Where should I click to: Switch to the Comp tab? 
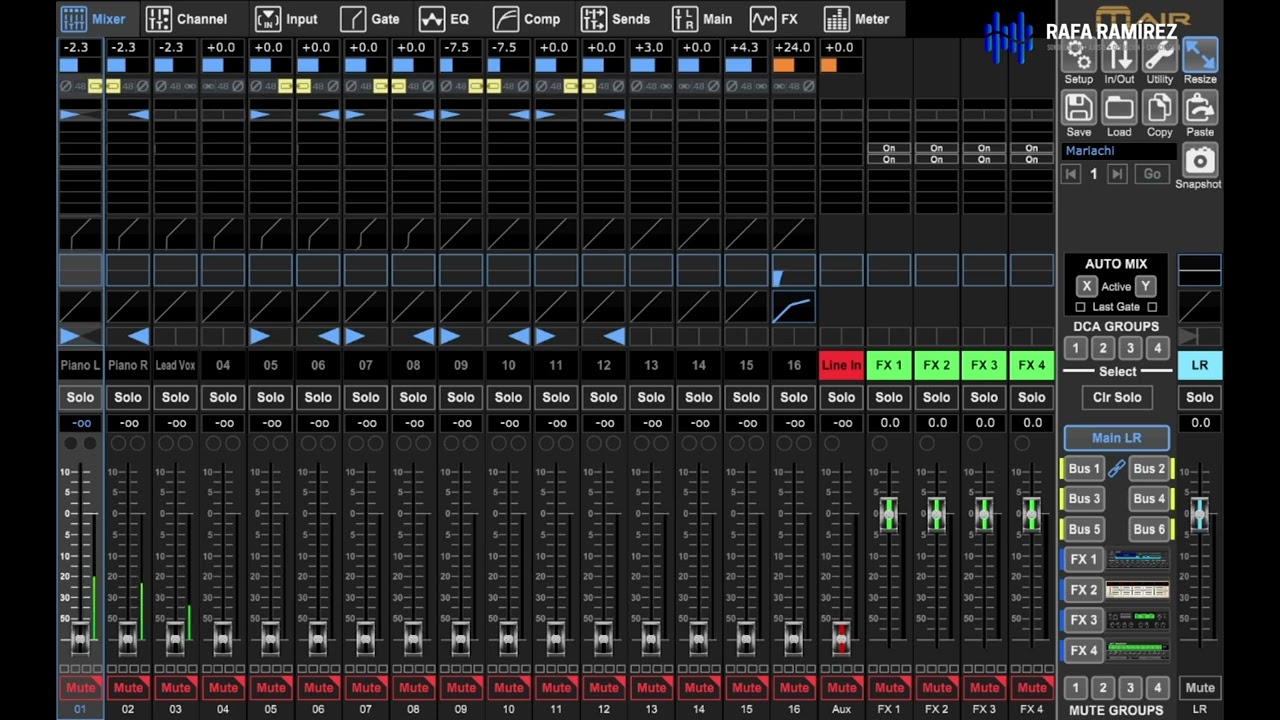point(528,18)
